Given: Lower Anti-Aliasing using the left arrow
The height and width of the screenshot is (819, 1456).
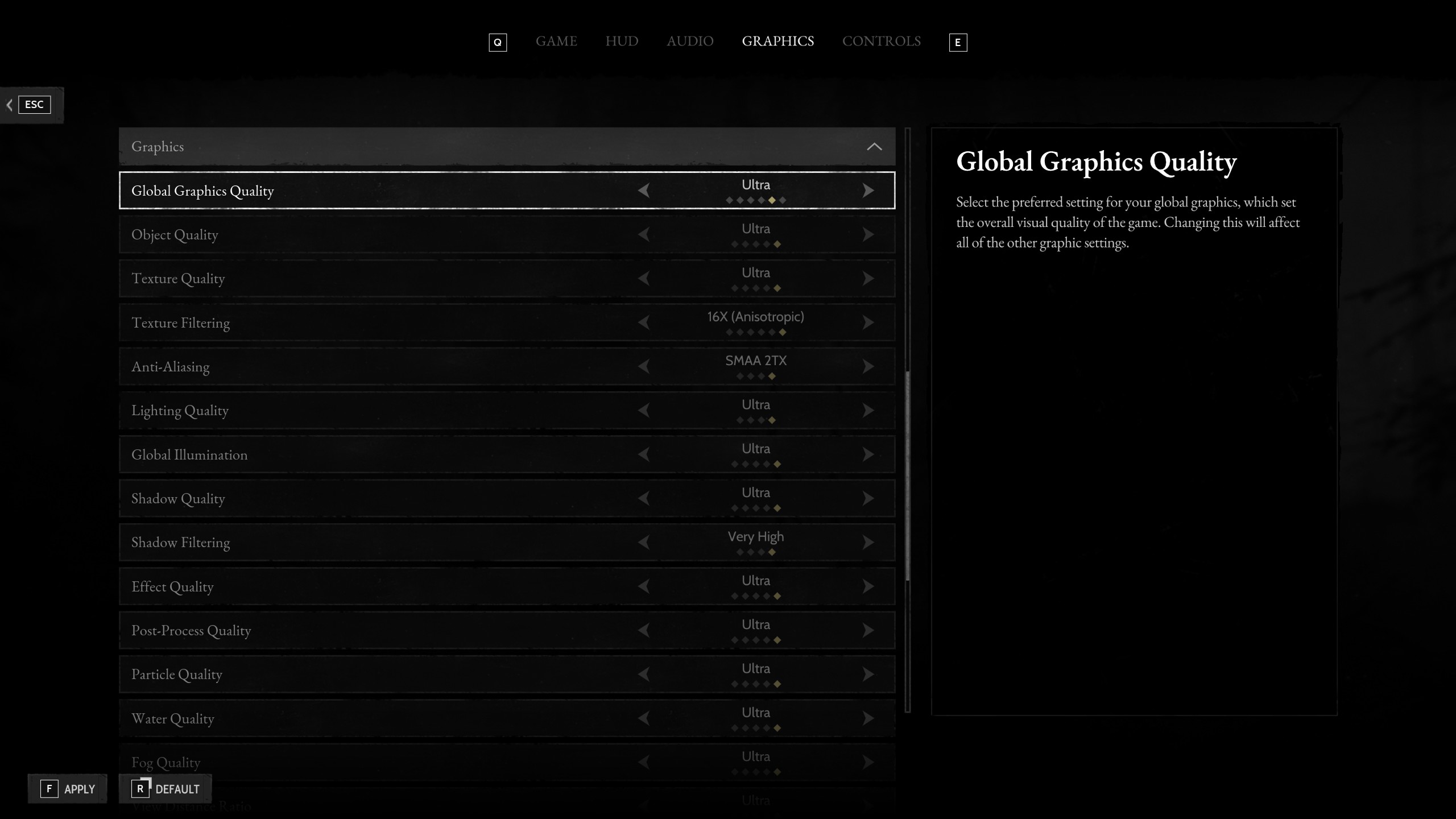Looking at the screenshot, I should (x=644, y=366).
